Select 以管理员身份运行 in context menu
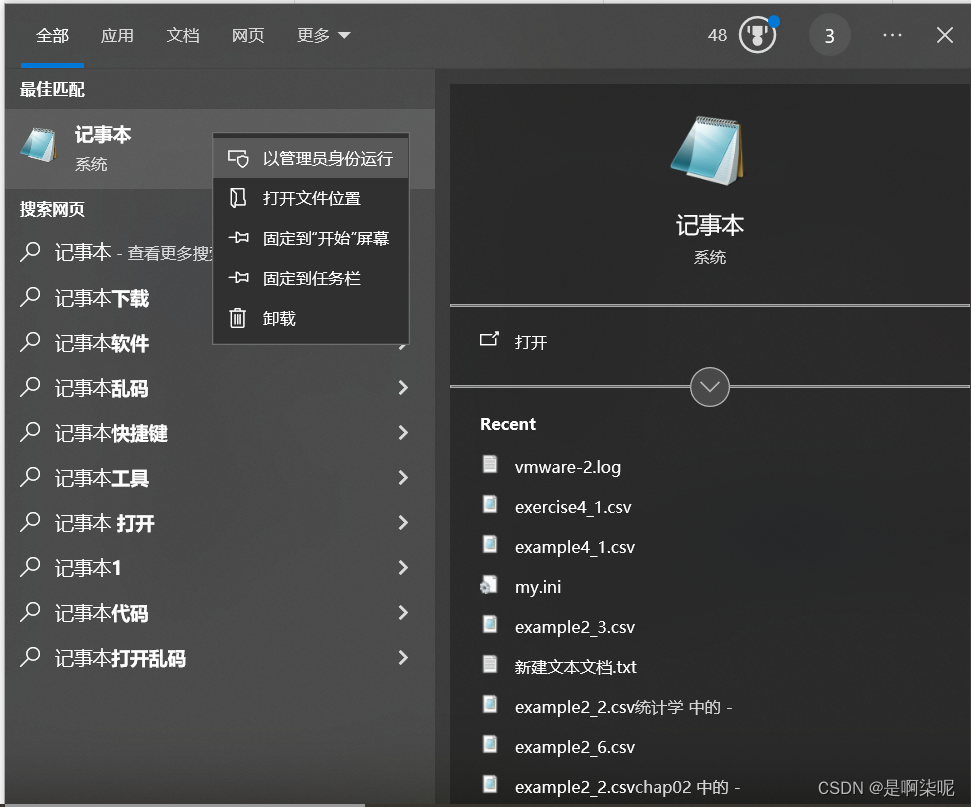 click(311, 159)
